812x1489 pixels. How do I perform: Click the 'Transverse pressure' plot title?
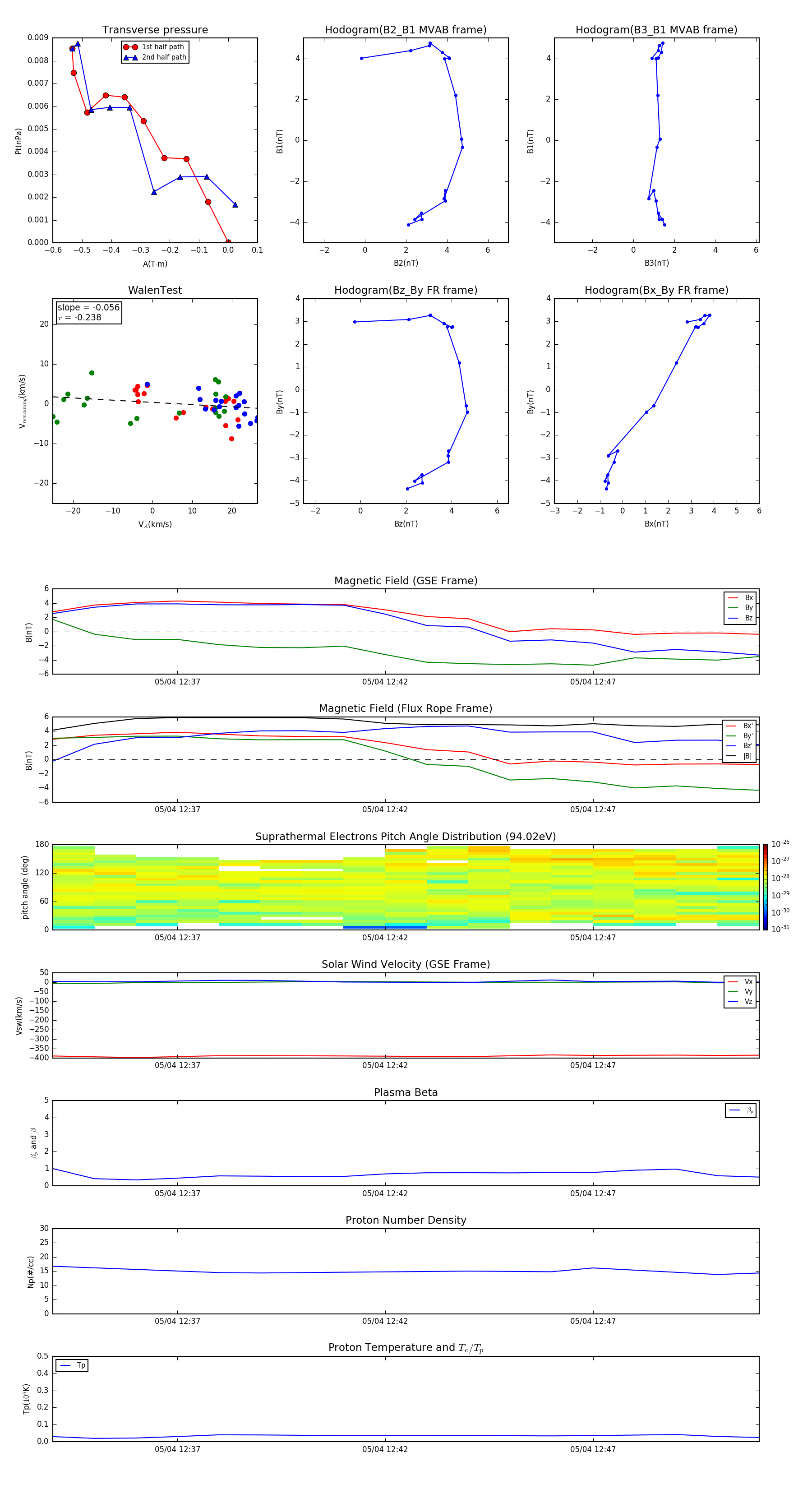click(x=155, y=29)
